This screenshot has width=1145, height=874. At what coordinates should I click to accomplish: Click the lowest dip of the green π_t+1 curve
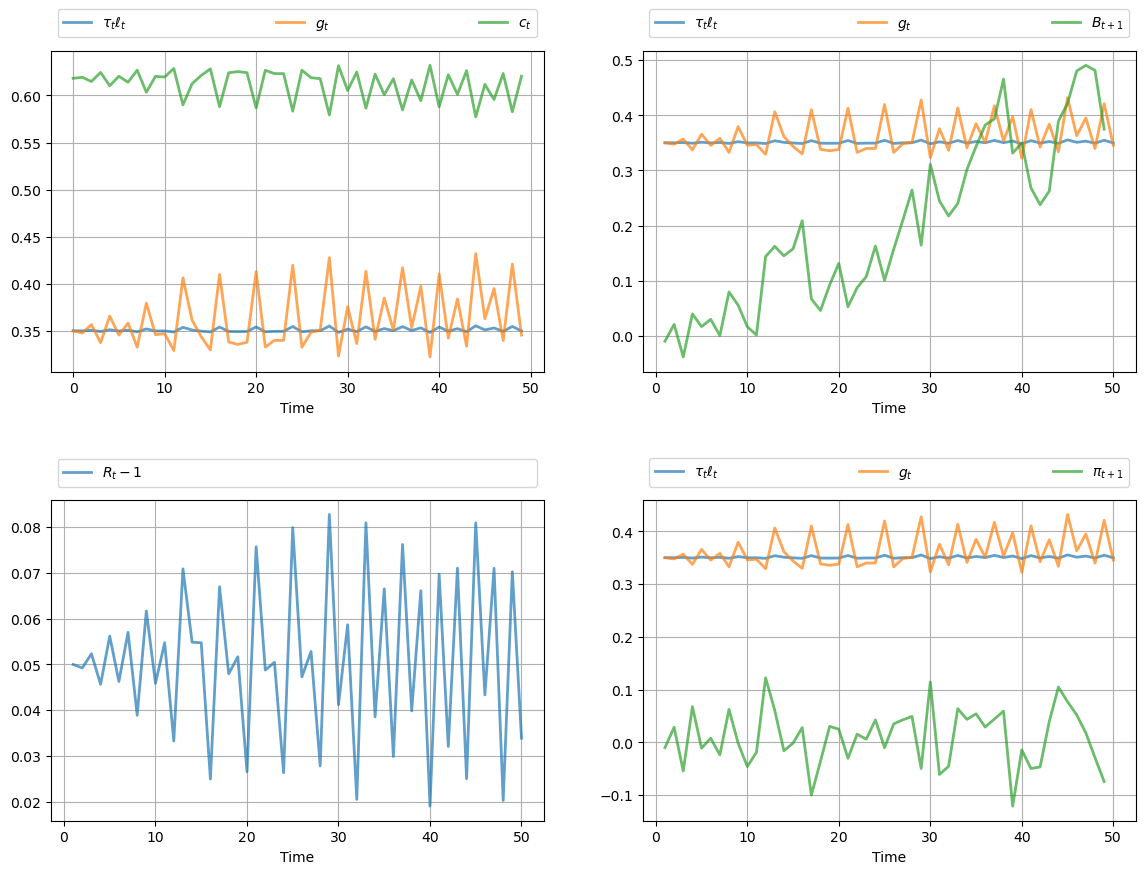click(x=1012, y=805)
